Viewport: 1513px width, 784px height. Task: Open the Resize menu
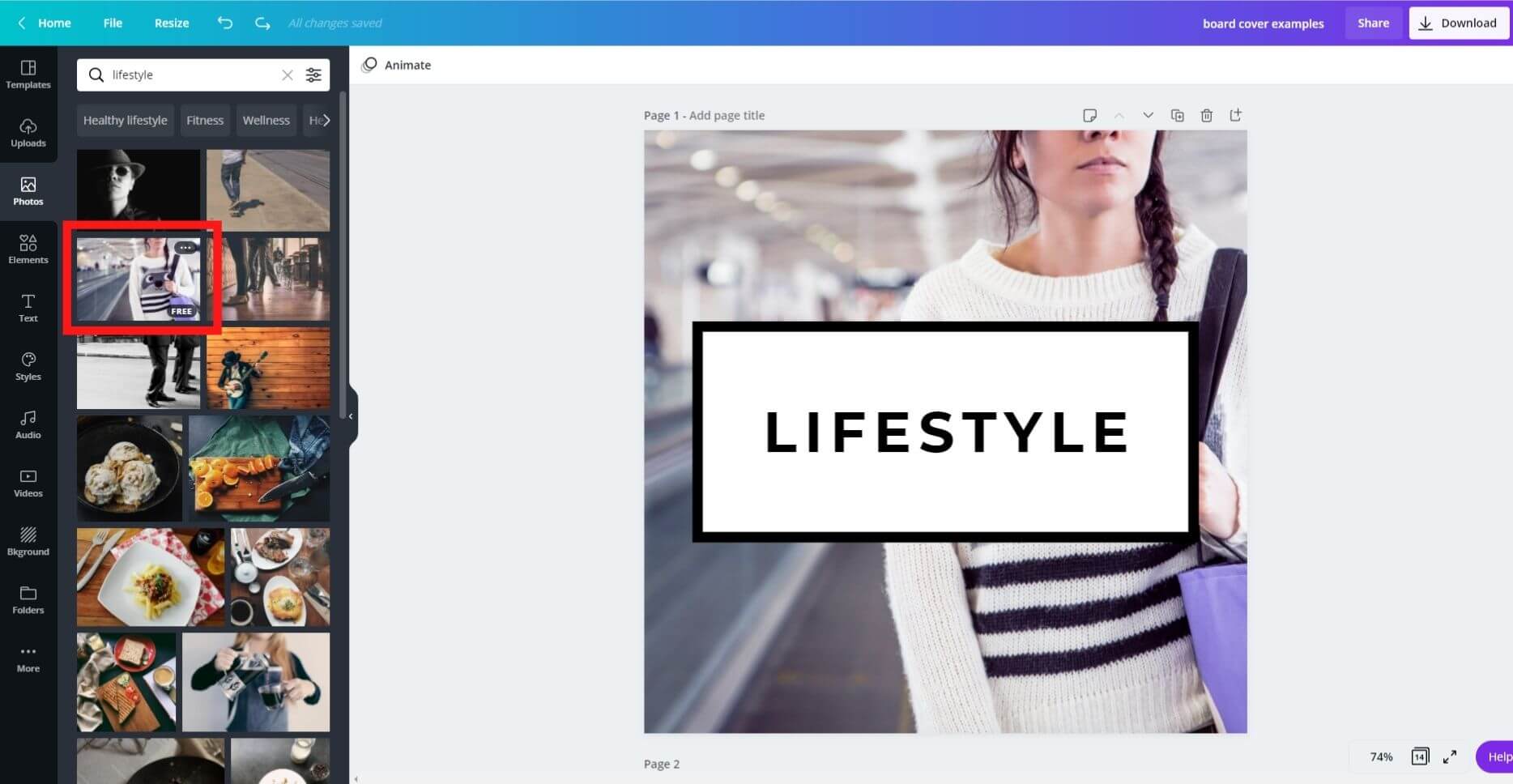(x=171, y=23)
